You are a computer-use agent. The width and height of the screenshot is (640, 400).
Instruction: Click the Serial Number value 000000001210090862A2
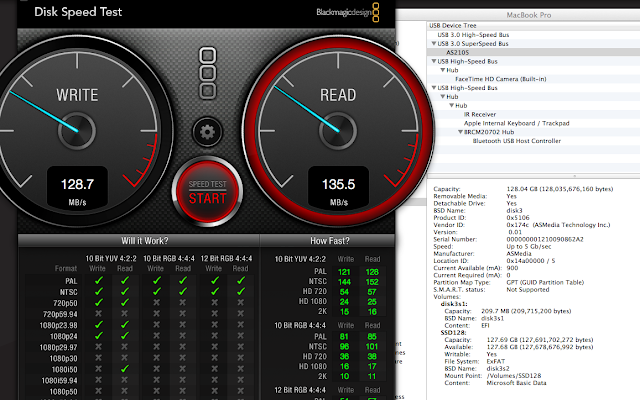[545, 239]
